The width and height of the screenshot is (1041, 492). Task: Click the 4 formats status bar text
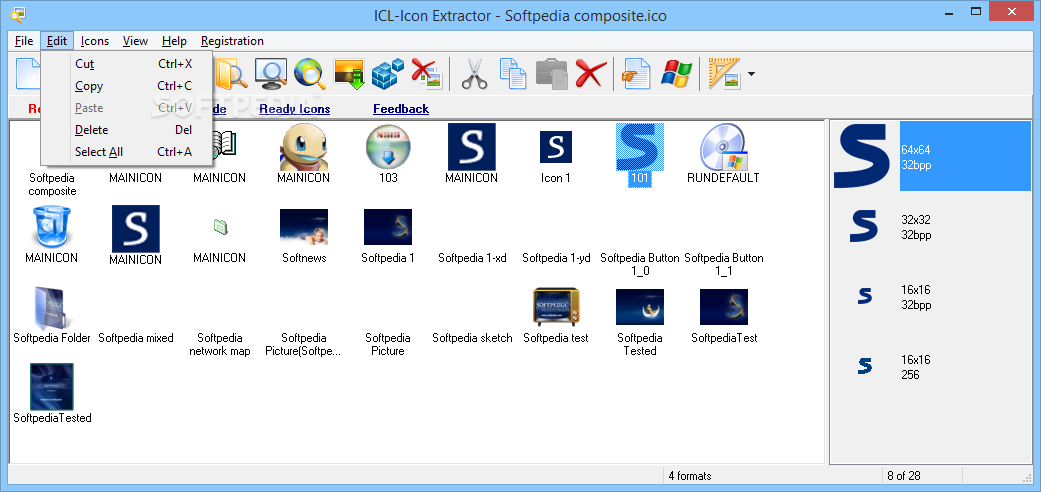click(690, 475)
